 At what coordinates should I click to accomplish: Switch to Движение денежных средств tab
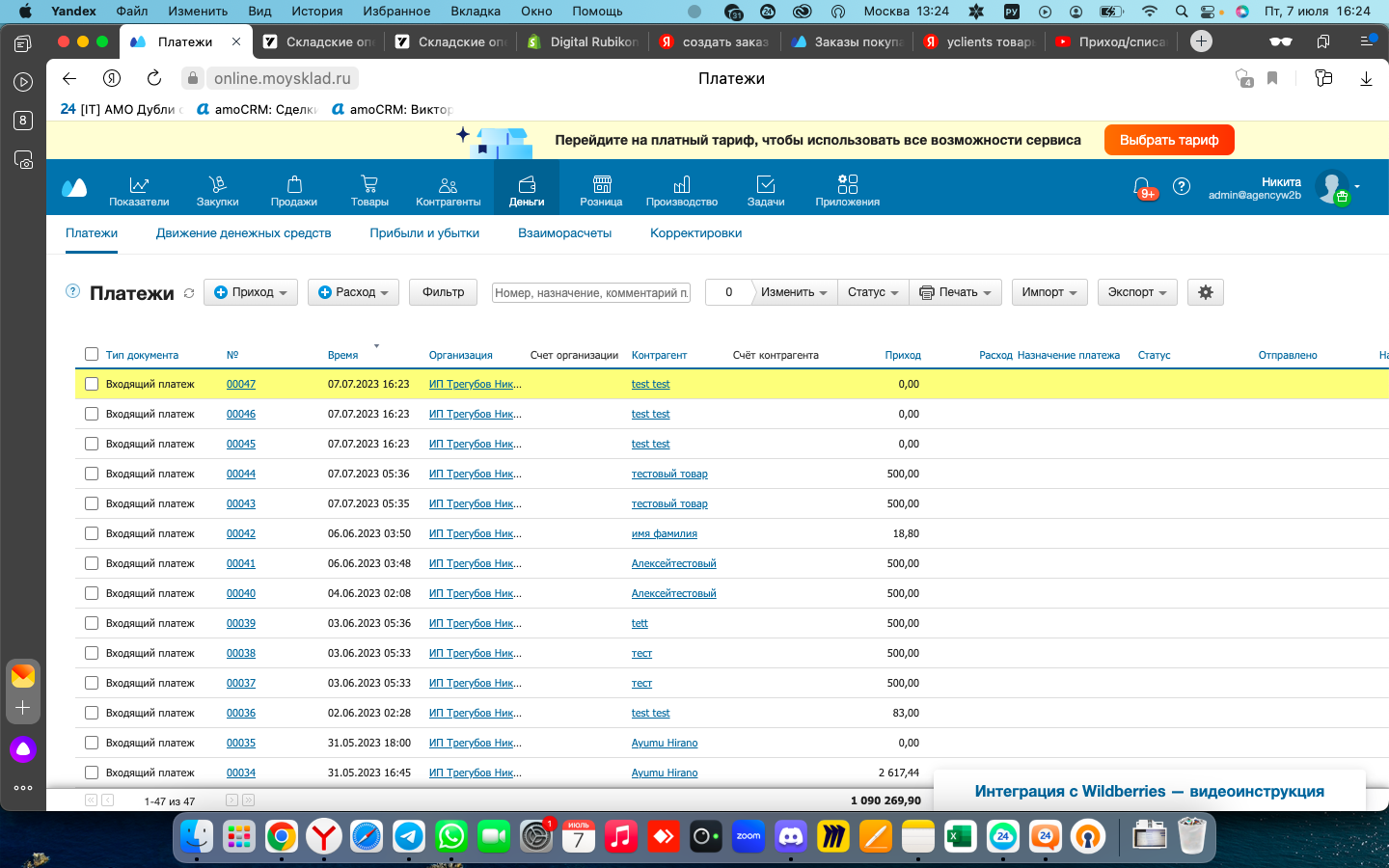pyautogui.click(x=243, y=233)
